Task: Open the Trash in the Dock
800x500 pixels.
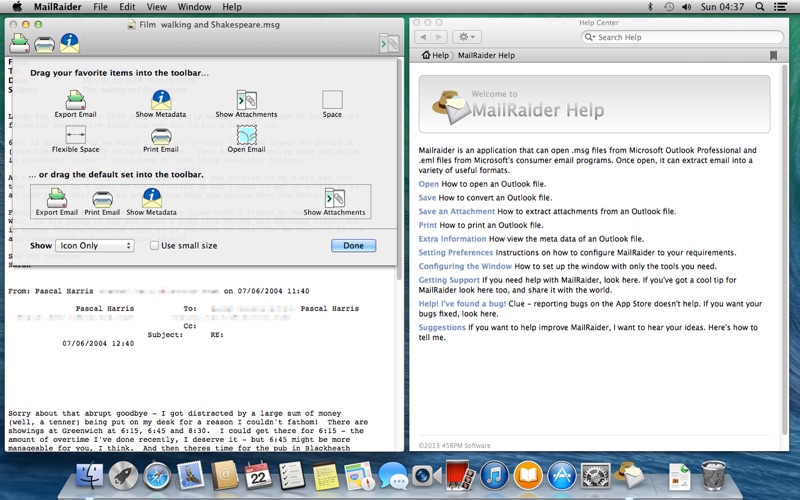Action: click(713, 475)
